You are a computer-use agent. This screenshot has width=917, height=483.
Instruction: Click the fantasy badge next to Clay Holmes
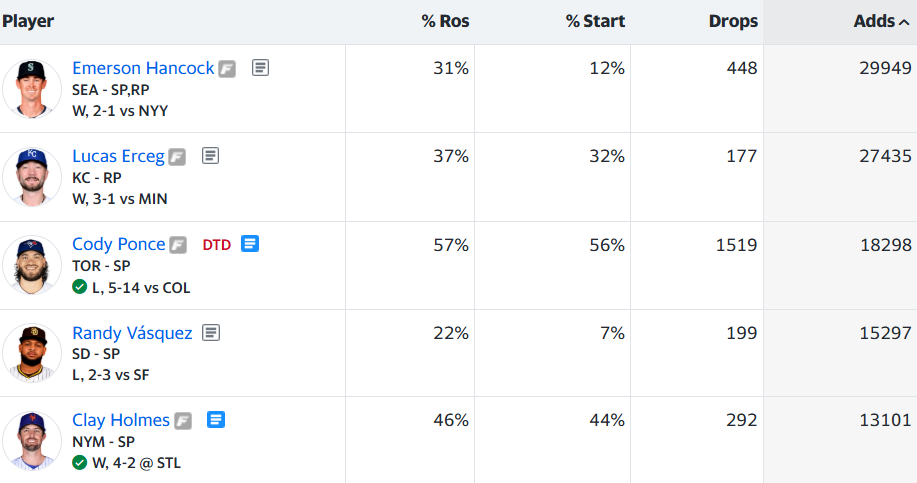pyautogui.click(x=183, y=421)
